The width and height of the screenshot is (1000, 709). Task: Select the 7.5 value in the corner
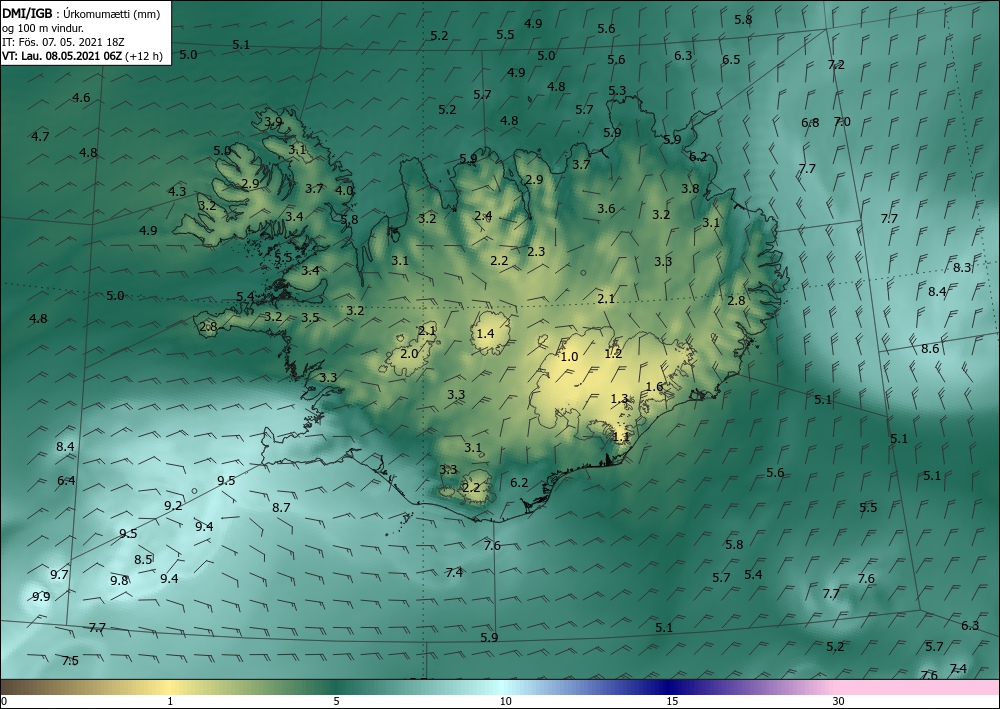[x=70, y=661]
